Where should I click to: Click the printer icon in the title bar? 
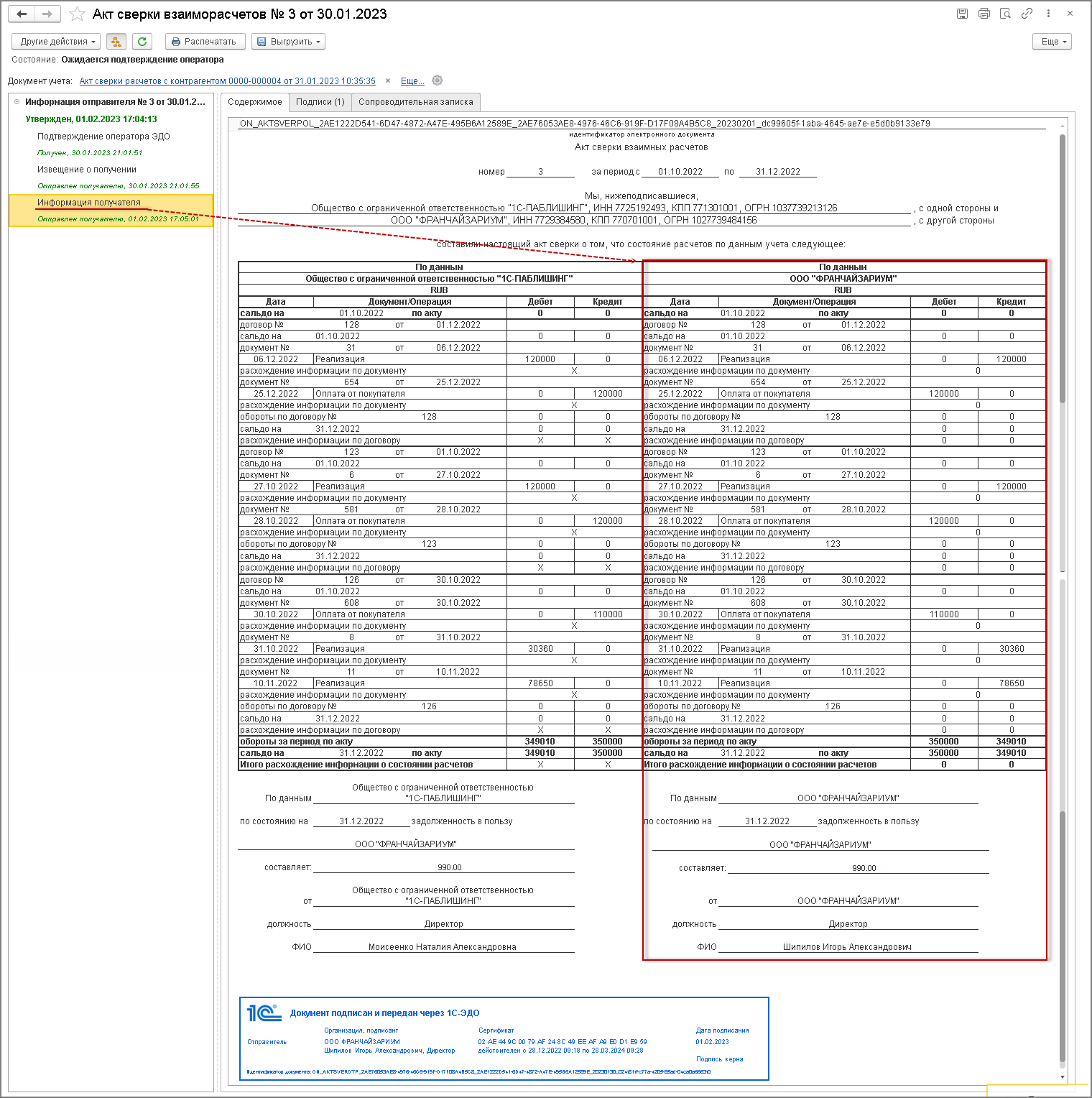coord(984,14)
